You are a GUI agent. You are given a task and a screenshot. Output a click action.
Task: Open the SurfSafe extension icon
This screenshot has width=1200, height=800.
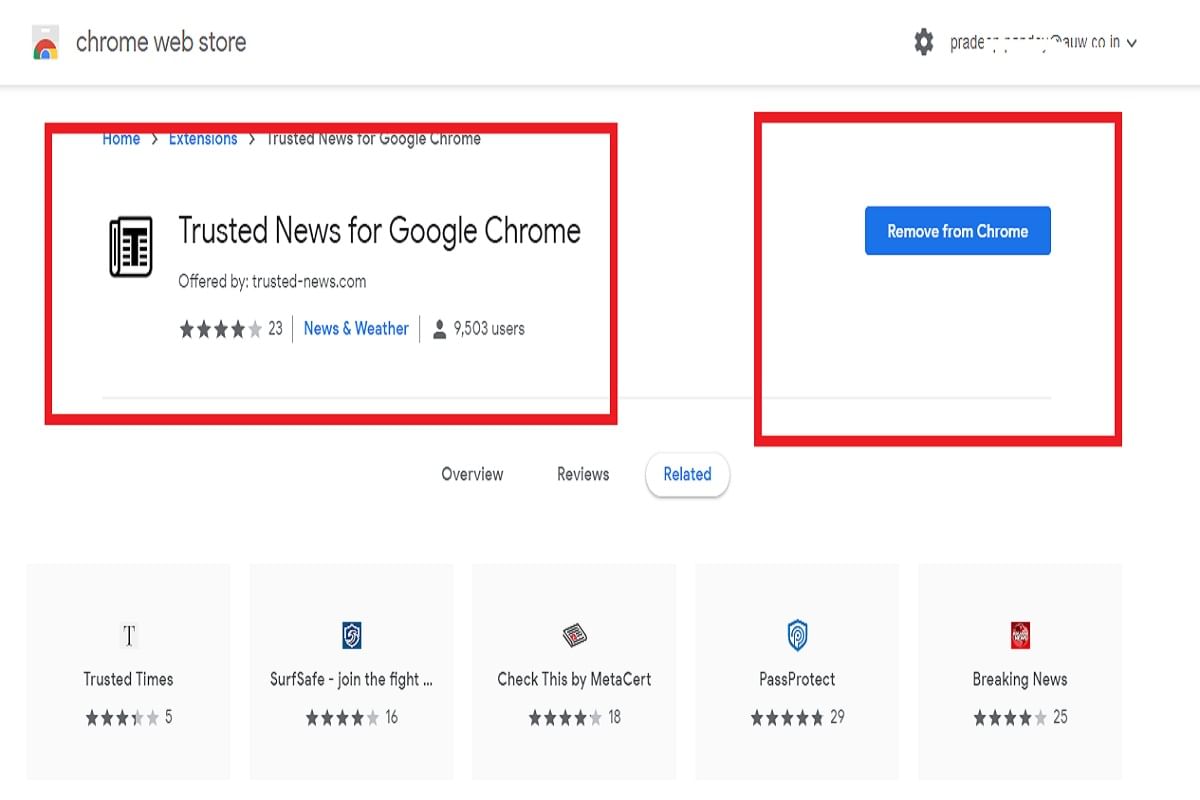[350, 635]
